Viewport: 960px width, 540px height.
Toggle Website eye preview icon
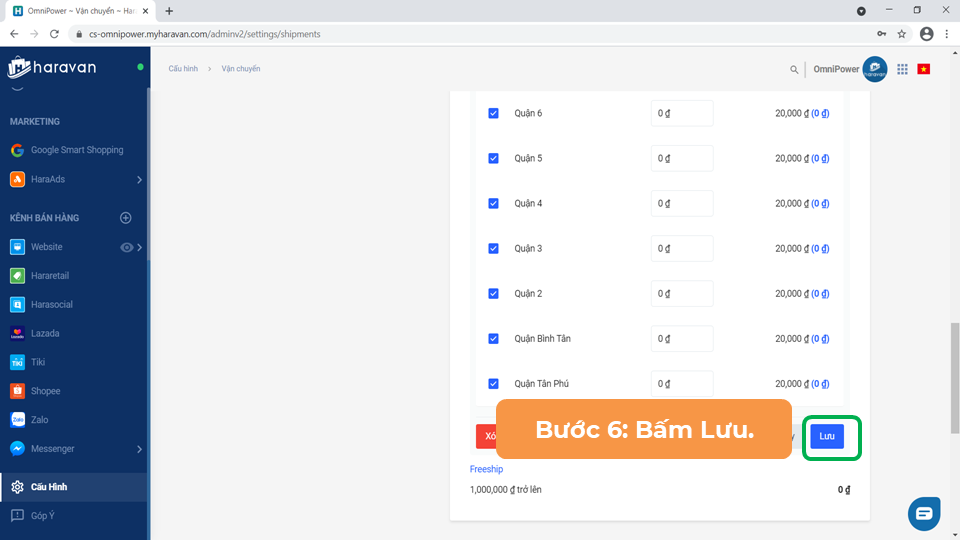pos(126,247)
